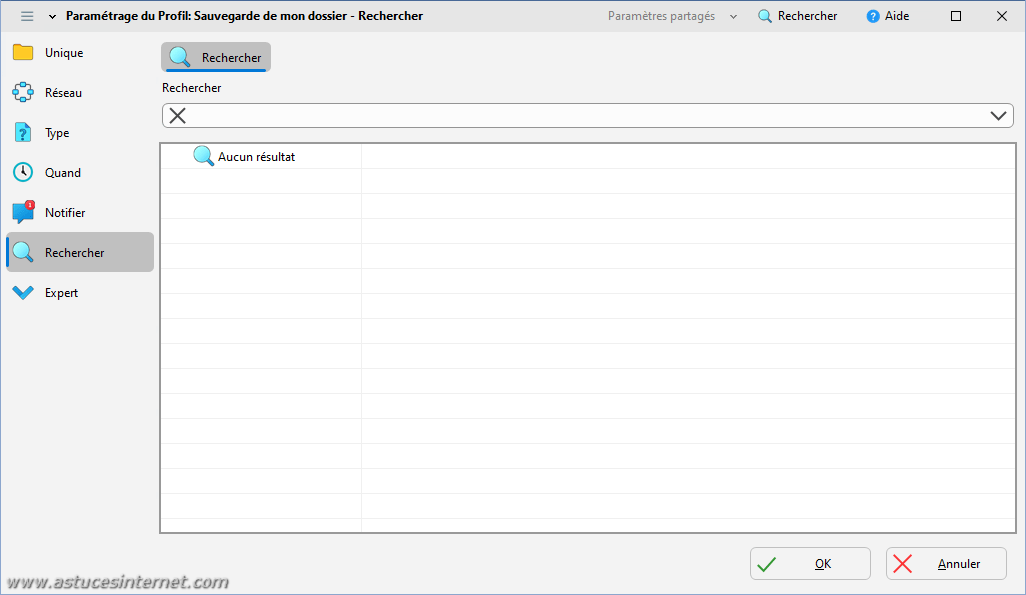The width and height of the screenshot is (1026, 595).
Task: Expand the title bar chevron dropdown
Action: point(52,16)
